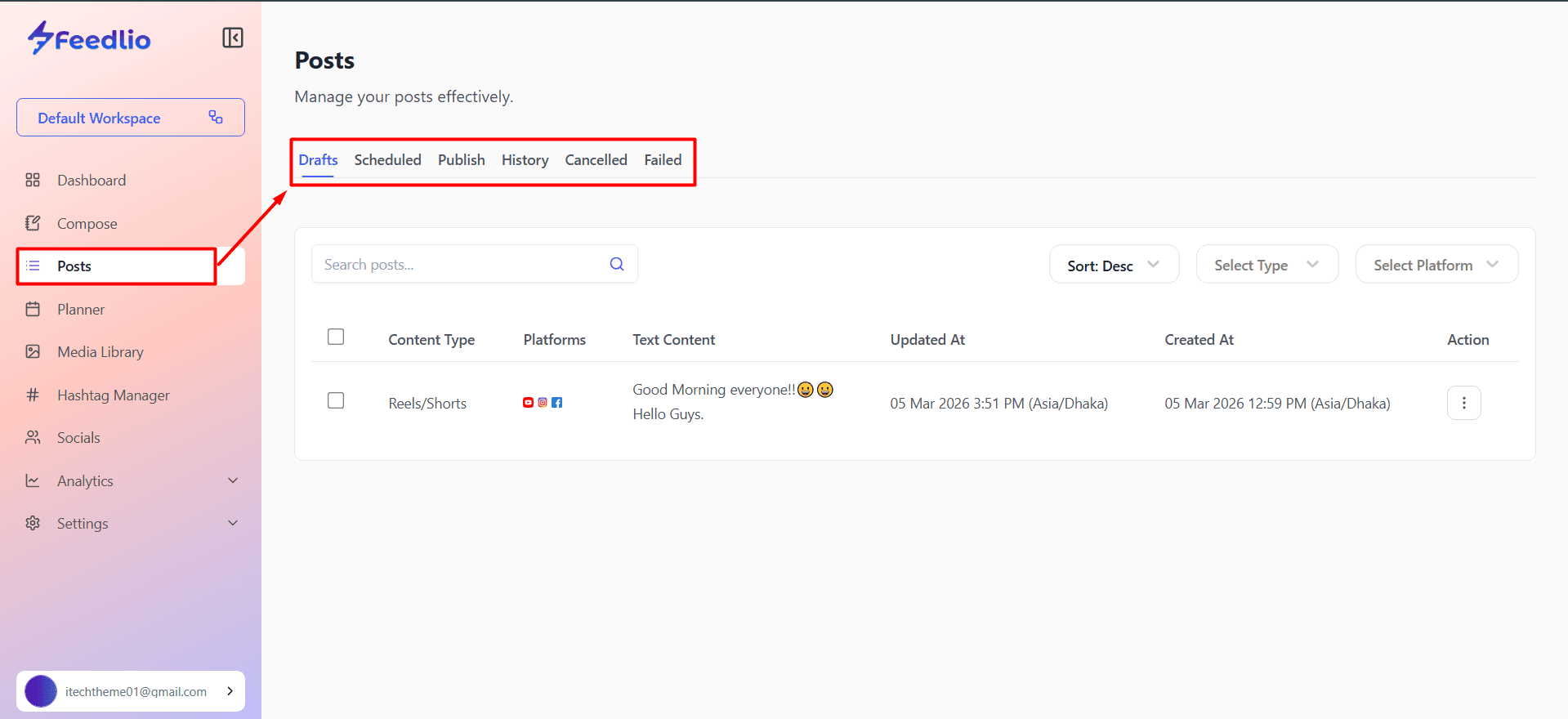Viewport: 1568px width, 719px height.
Task: Switch to the Scheduled tab
Action: [x=387, y=160]
